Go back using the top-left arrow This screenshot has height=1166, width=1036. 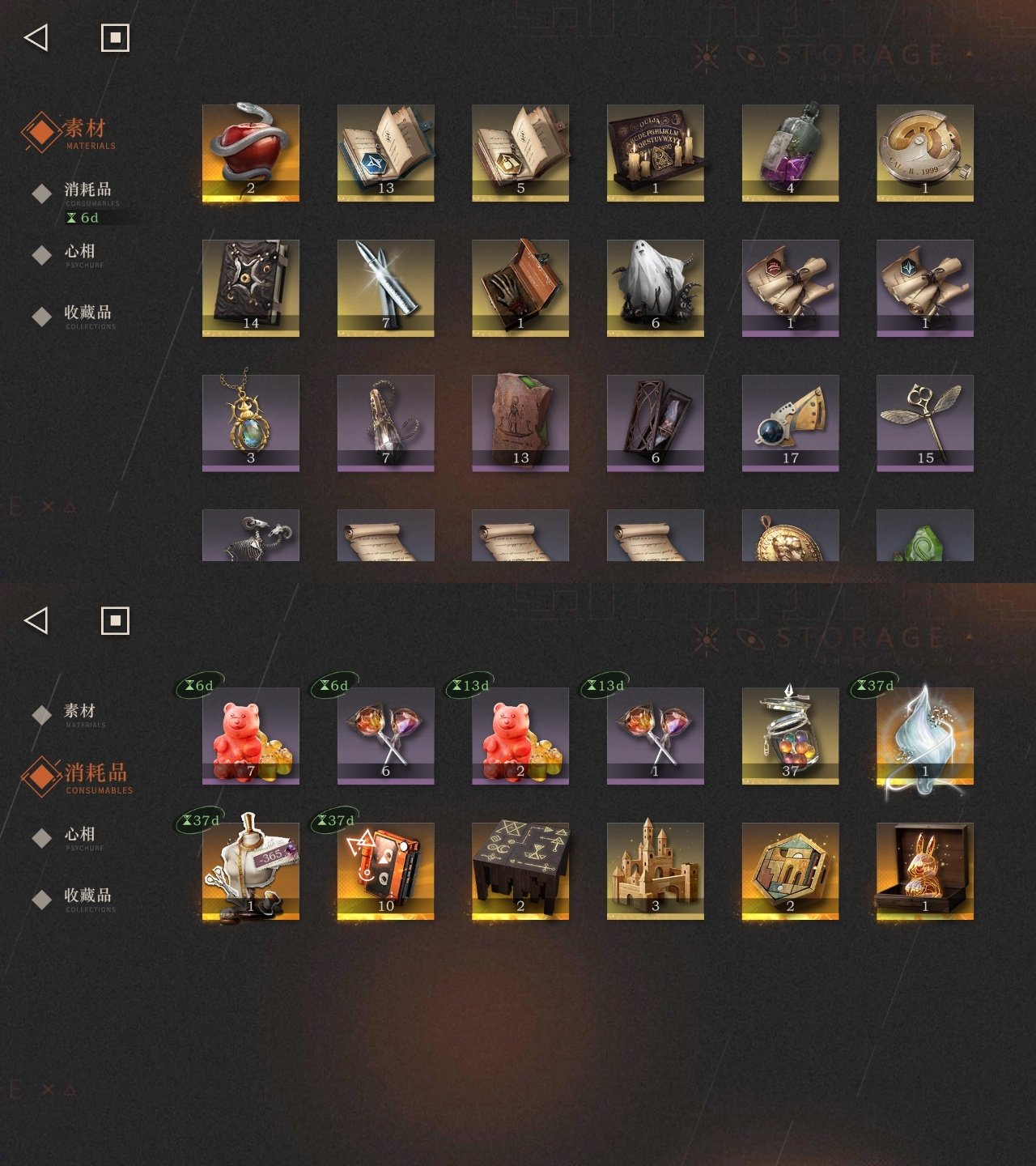(36, 37)
